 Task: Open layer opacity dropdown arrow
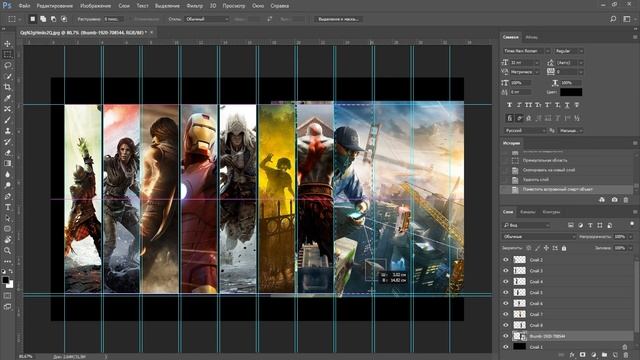(630, 237)
